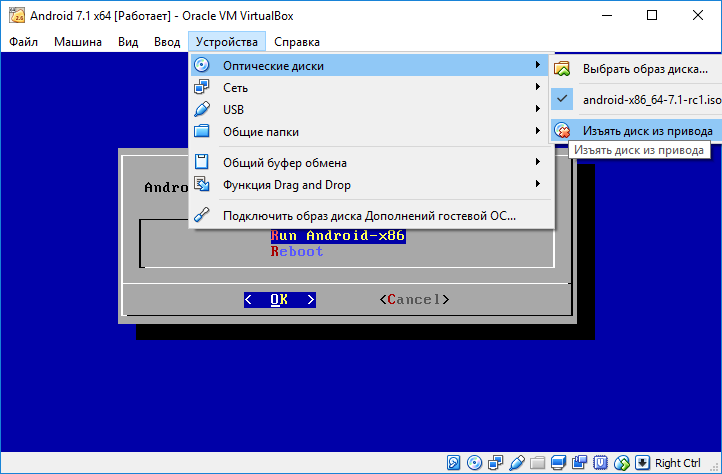
Task: Maximize the VirtualBox window
Action: tap(652, 15)
